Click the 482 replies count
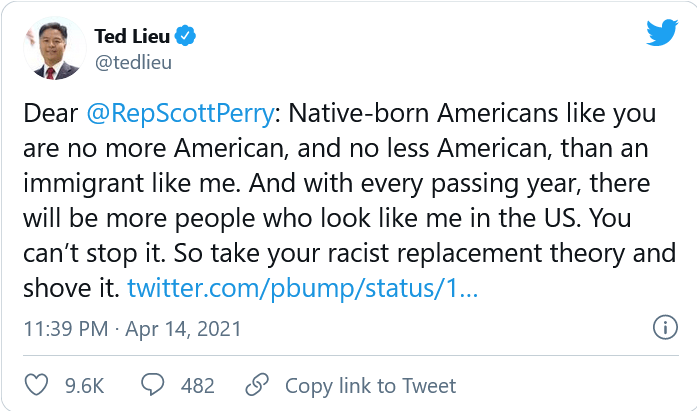Viewport: 697px width, 411px height. click(x=197, y=385)
